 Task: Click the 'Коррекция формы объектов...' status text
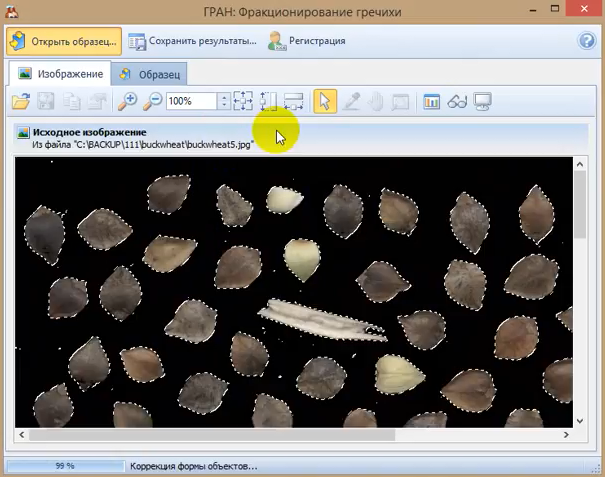point(194,466)
